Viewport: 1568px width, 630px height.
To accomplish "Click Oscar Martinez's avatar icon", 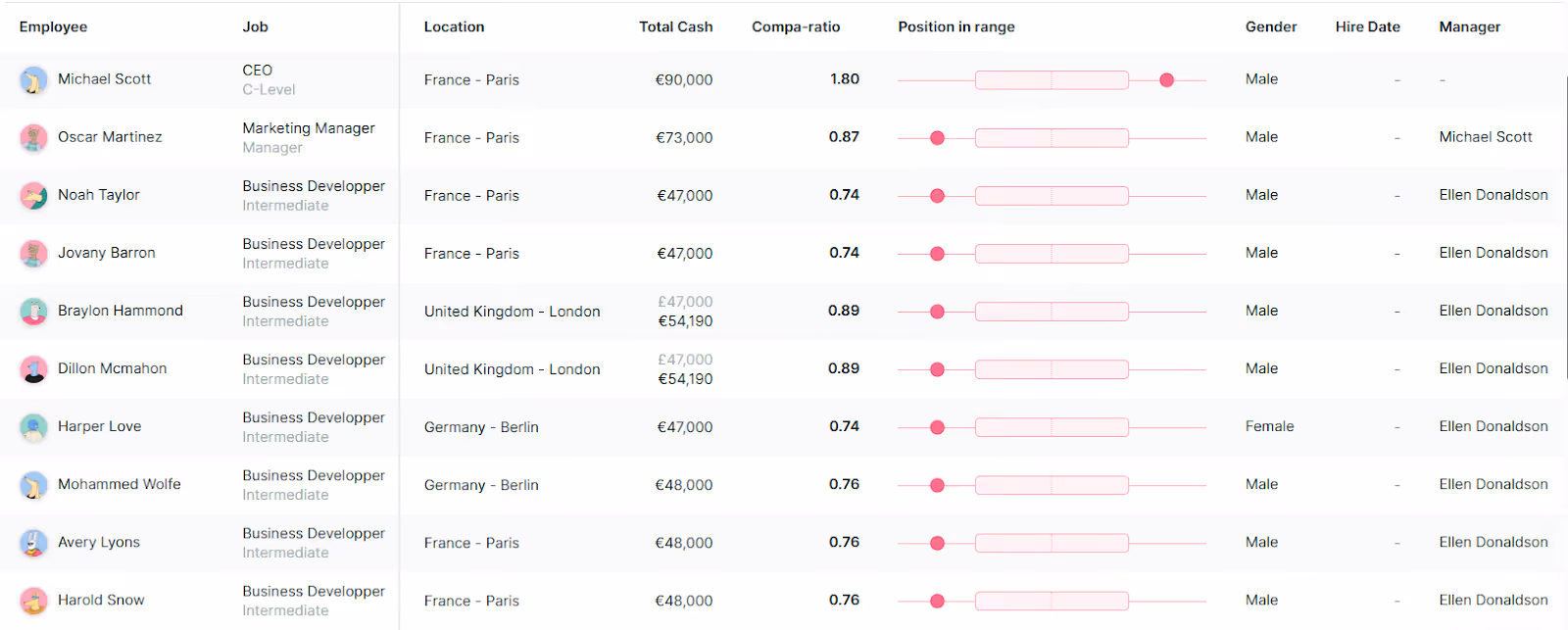I will click(33, 137).
